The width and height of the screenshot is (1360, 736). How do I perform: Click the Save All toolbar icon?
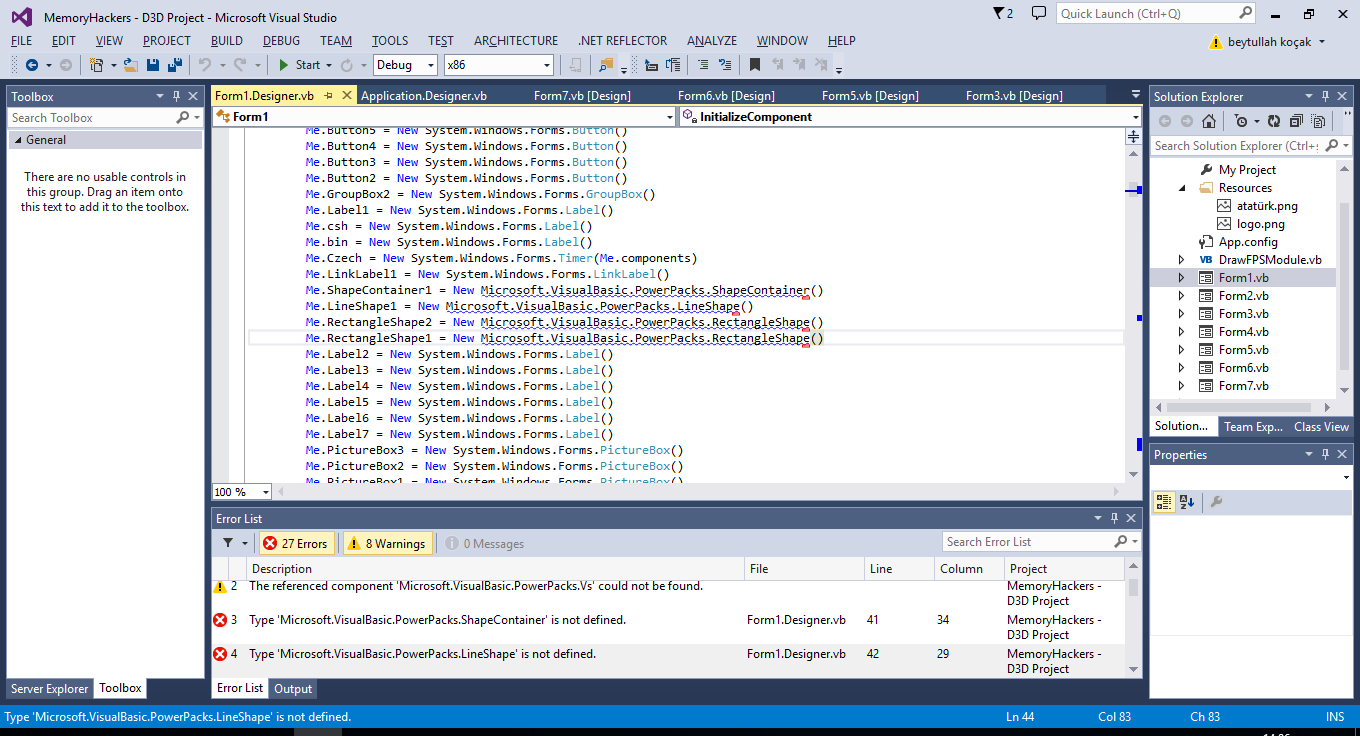[x=174, y=65]
